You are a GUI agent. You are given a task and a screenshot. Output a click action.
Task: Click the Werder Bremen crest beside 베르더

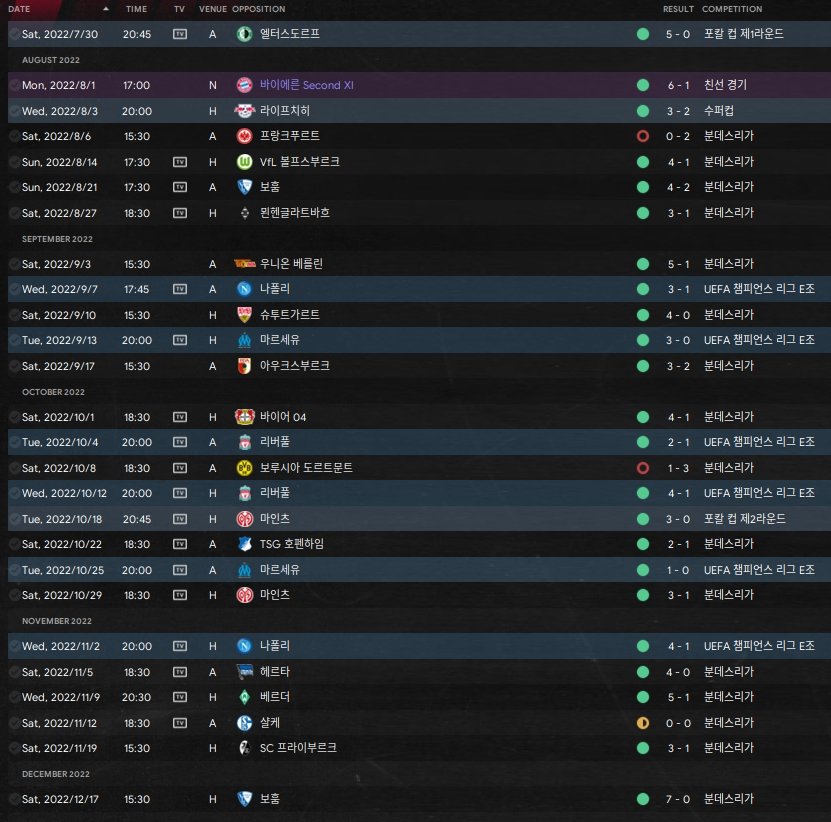(243, 697)
